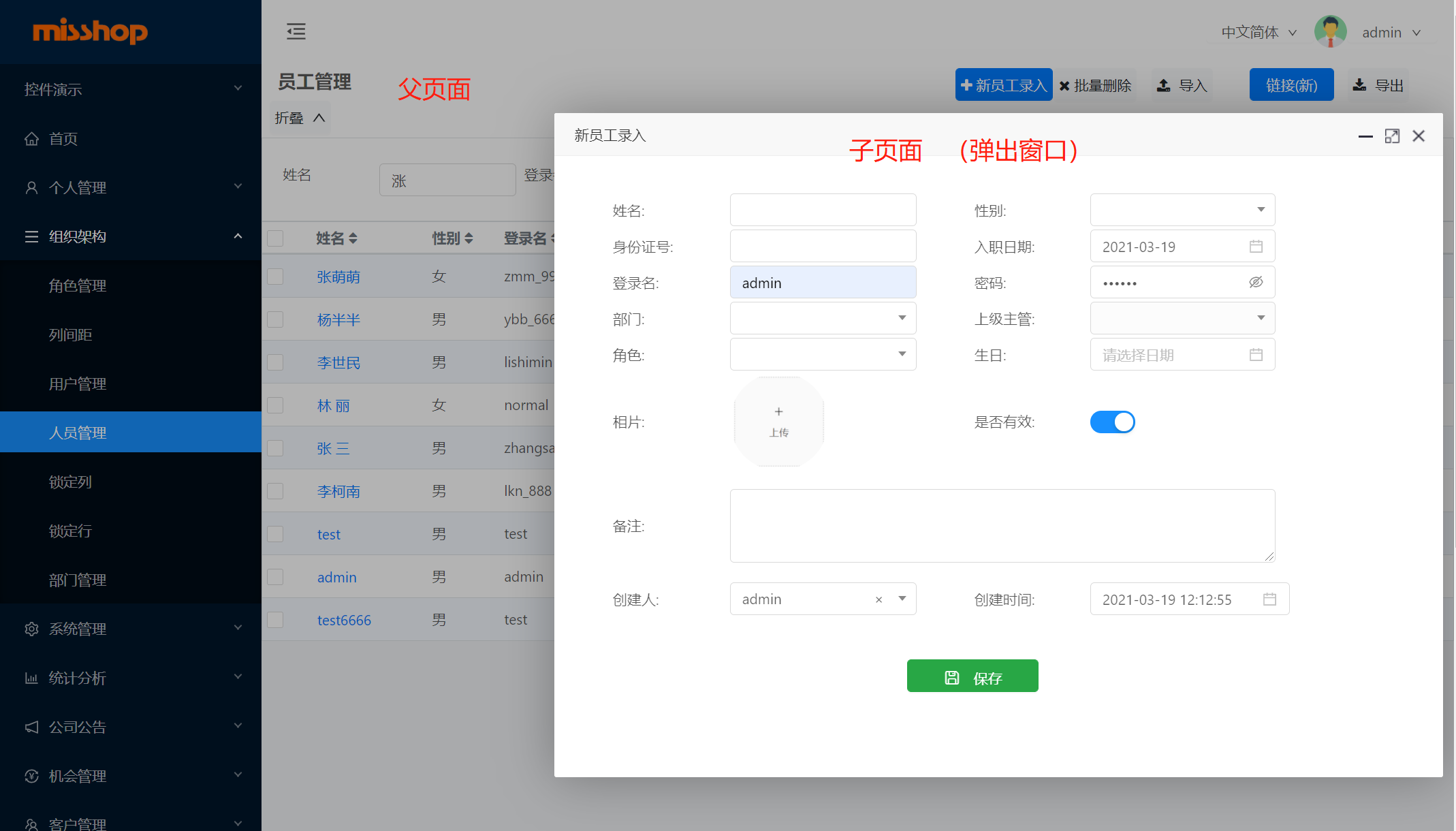Open the hire date calendar icon
This screenshot has width=1456, height=831.
1256,247
